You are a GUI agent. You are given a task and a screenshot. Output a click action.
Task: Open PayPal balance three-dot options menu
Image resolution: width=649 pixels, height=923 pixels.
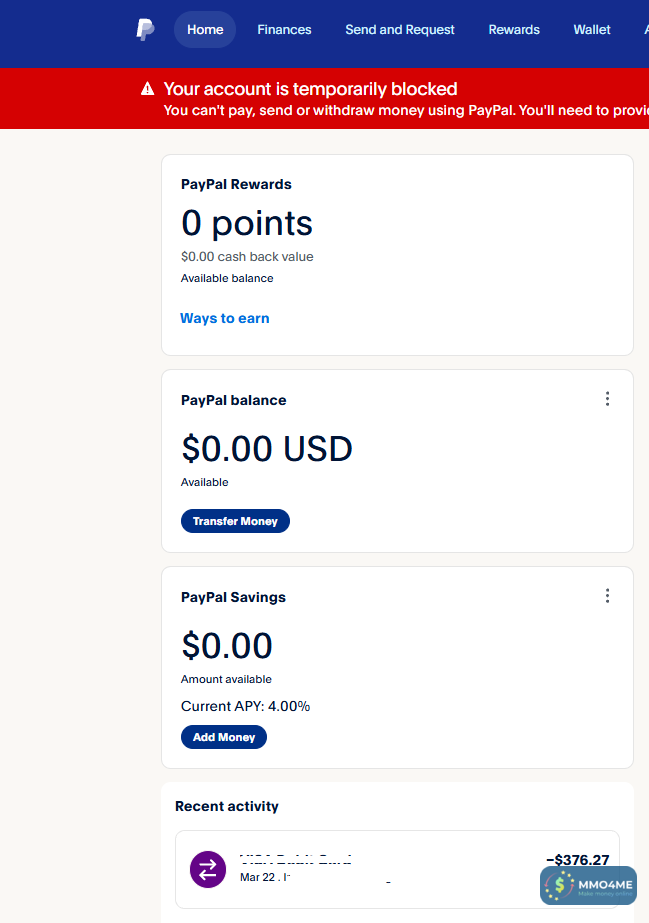[x=607, y=399]
